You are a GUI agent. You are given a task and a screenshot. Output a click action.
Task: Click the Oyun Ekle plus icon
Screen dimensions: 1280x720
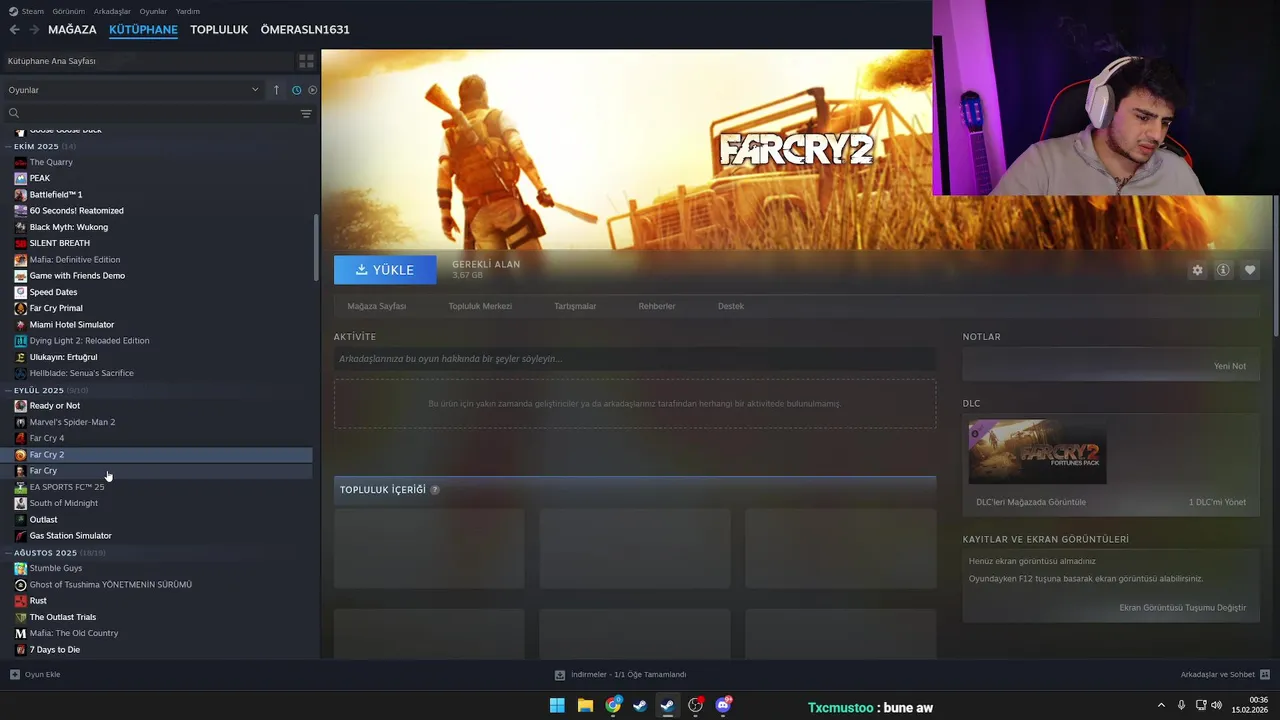pos(14,674)
